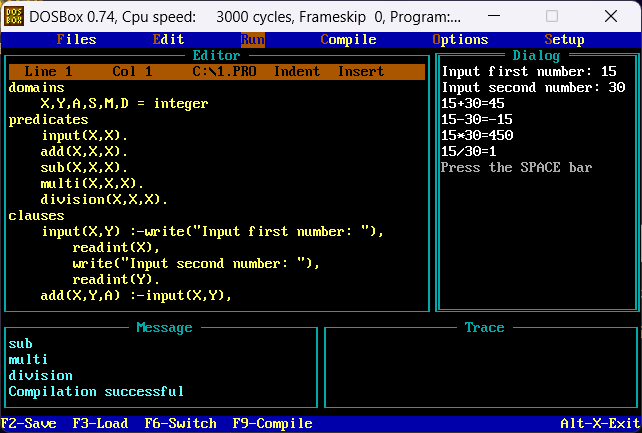The image size is (642, 433).
Task: Click the 'clauses' keyword line
Action: tap(36, 216)
